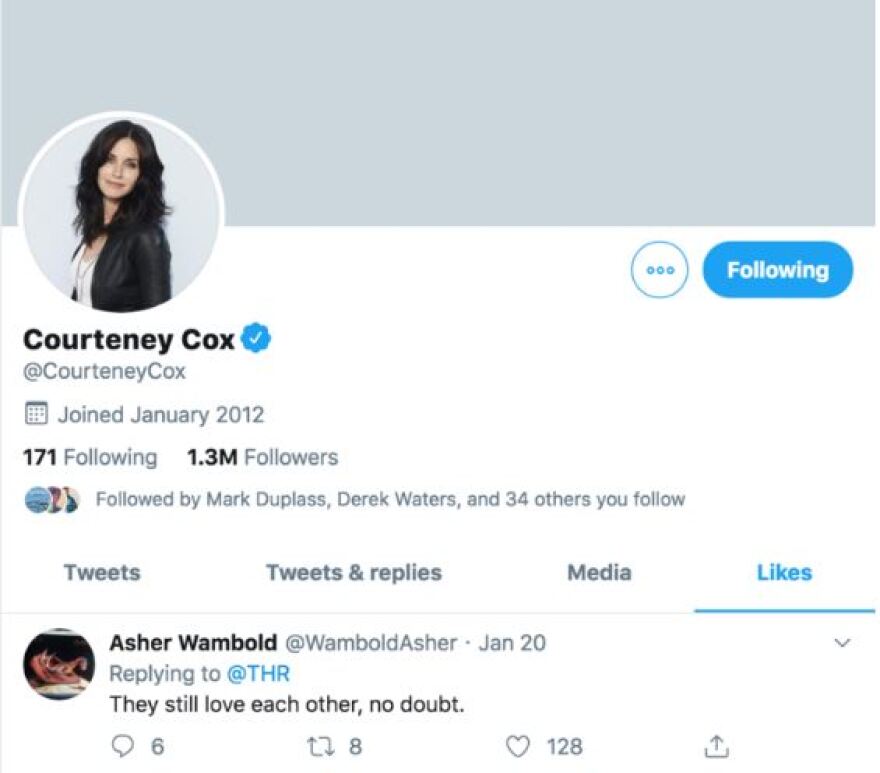Open the 171 Following list
Screen dimensions: 880x773
coord(90,458)
